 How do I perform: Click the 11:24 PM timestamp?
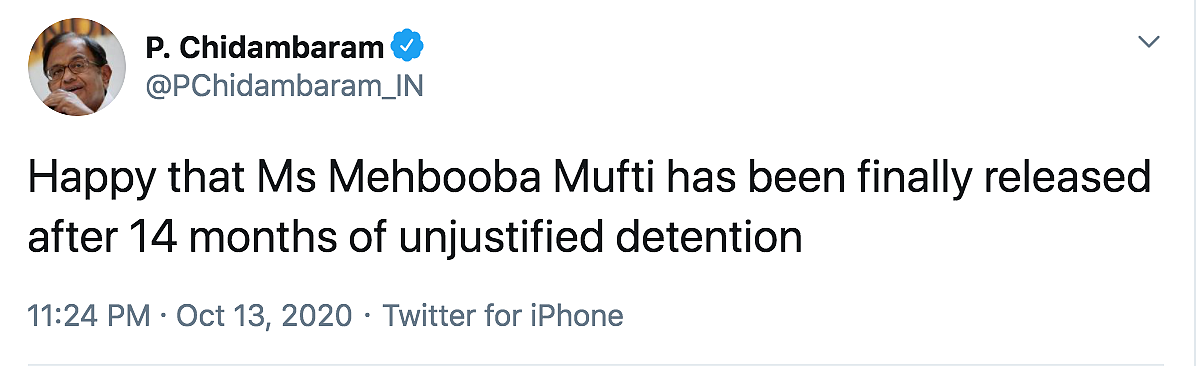coord(89,315)
